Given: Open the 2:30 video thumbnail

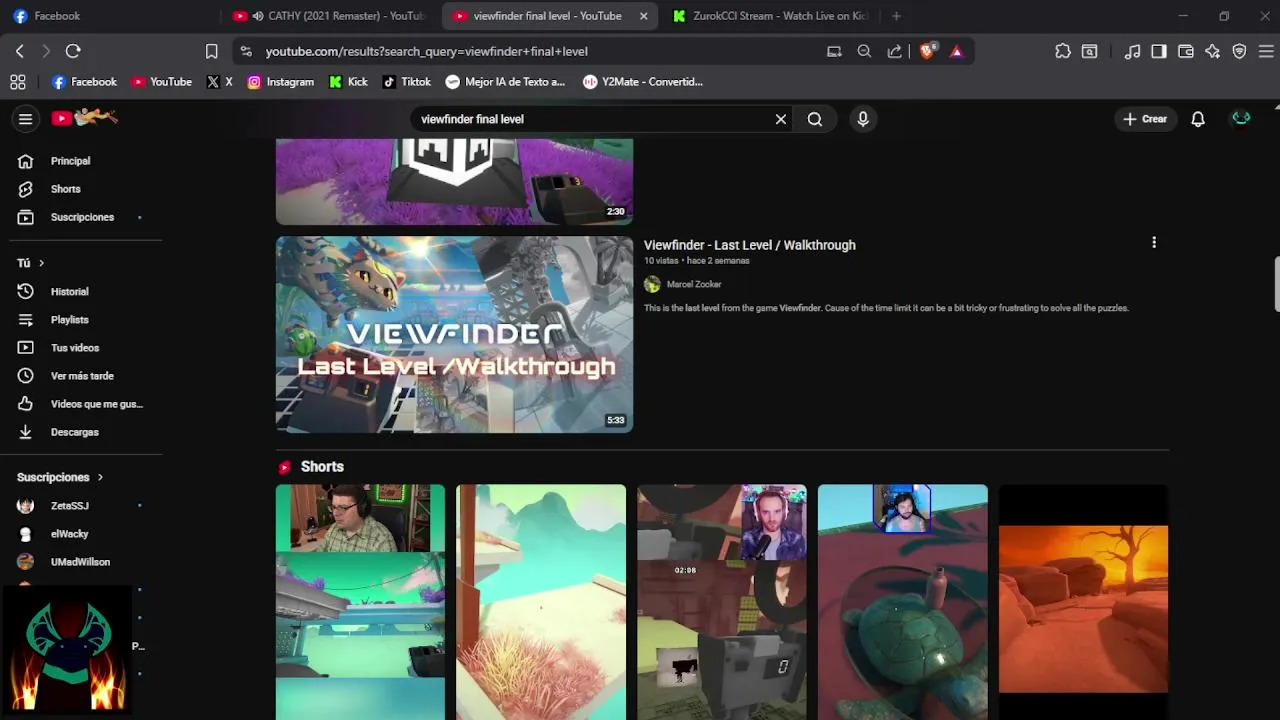Looking at the screenshot, I should (x=454, y=182).
